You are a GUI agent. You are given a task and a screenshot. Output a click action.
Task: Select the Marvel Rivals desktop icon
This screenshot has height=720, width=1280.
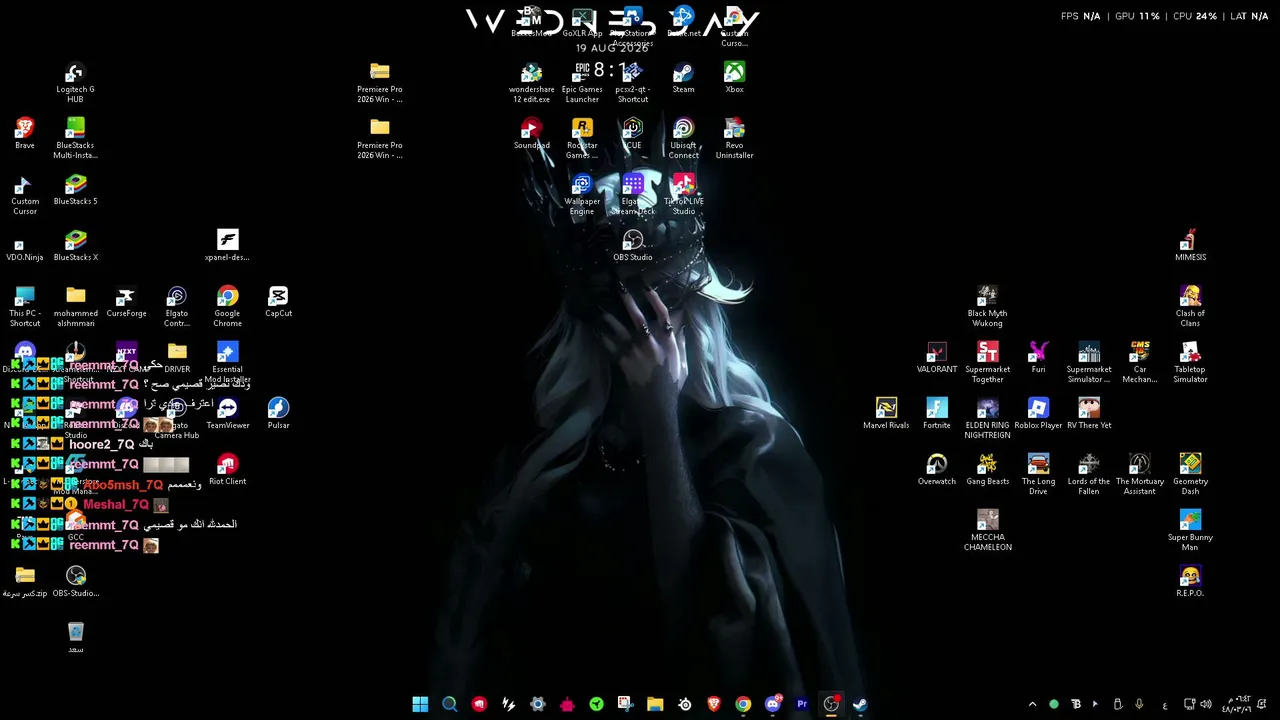click(886, 414)
